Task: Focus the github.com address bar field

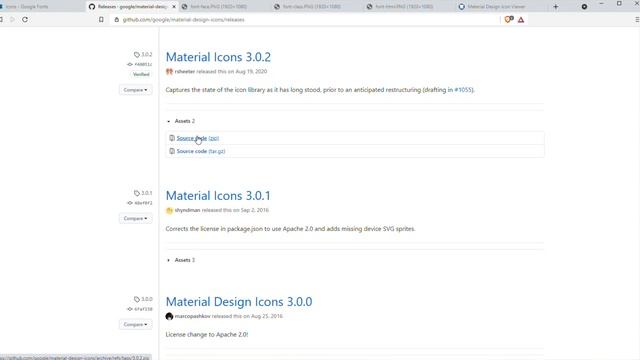Action: [304, 20]
